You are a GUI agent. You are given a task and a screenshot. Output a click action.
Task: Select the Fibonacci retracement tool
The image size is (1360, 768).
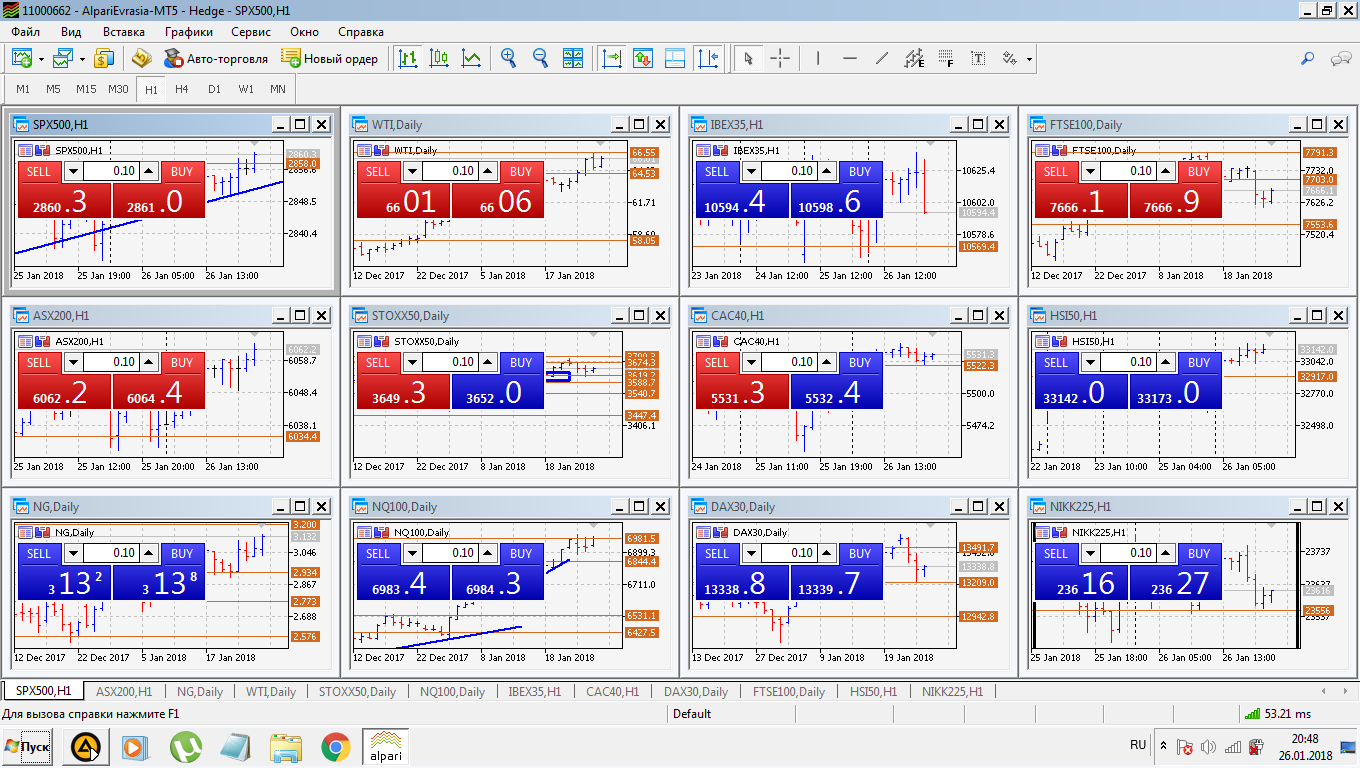[946, 58]
